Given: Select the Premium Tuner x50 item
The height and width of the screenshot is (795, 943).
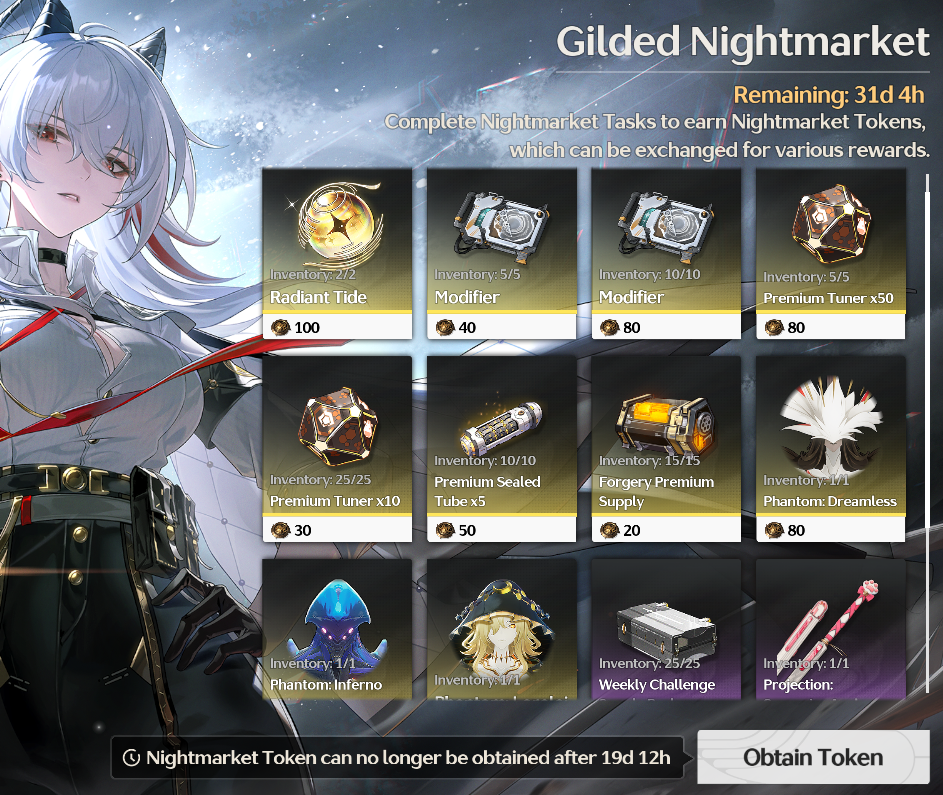Looking at the screenshot, I should coord(831,253).
